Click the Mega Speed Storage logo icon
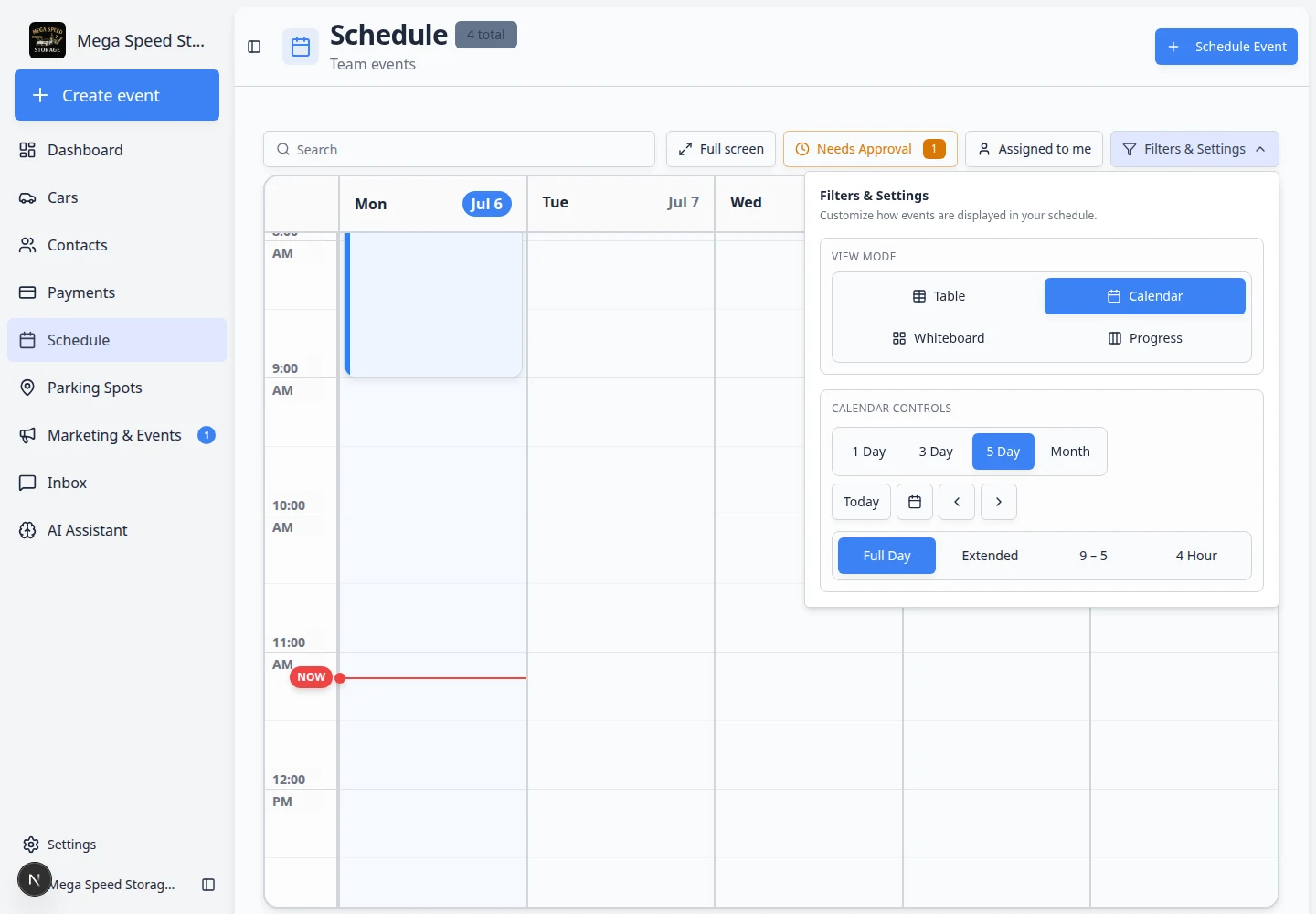 [x=48, y=40]
